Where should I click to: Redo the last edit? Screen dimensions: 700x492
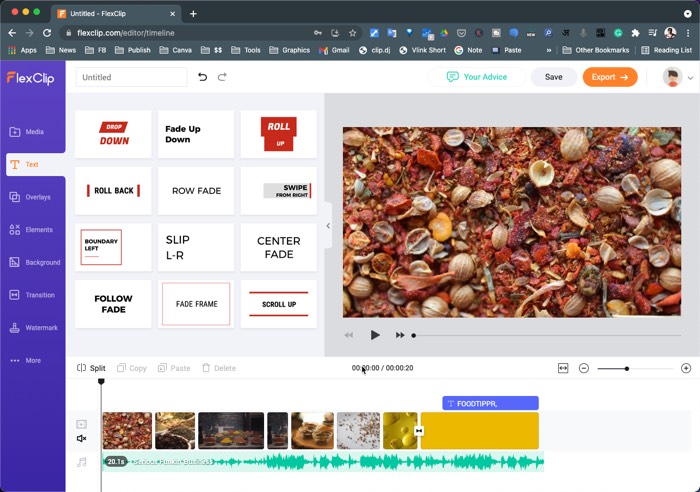coord(222,77)
